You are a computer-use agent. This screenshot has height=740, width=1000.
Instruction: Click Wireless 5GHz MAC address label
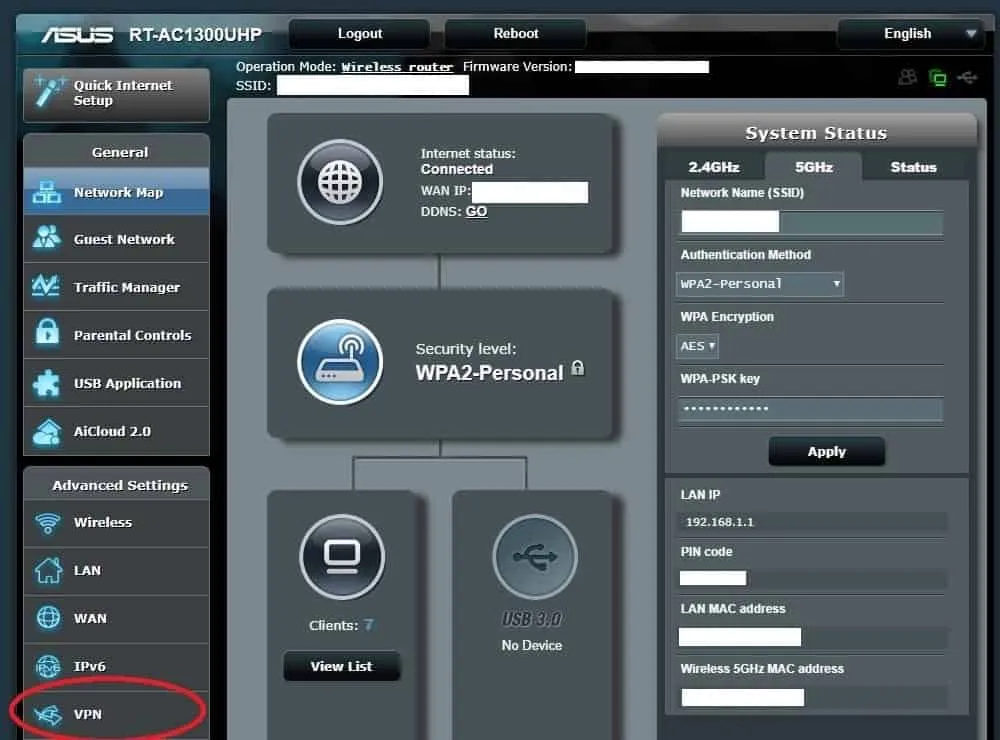pos(762,669)
